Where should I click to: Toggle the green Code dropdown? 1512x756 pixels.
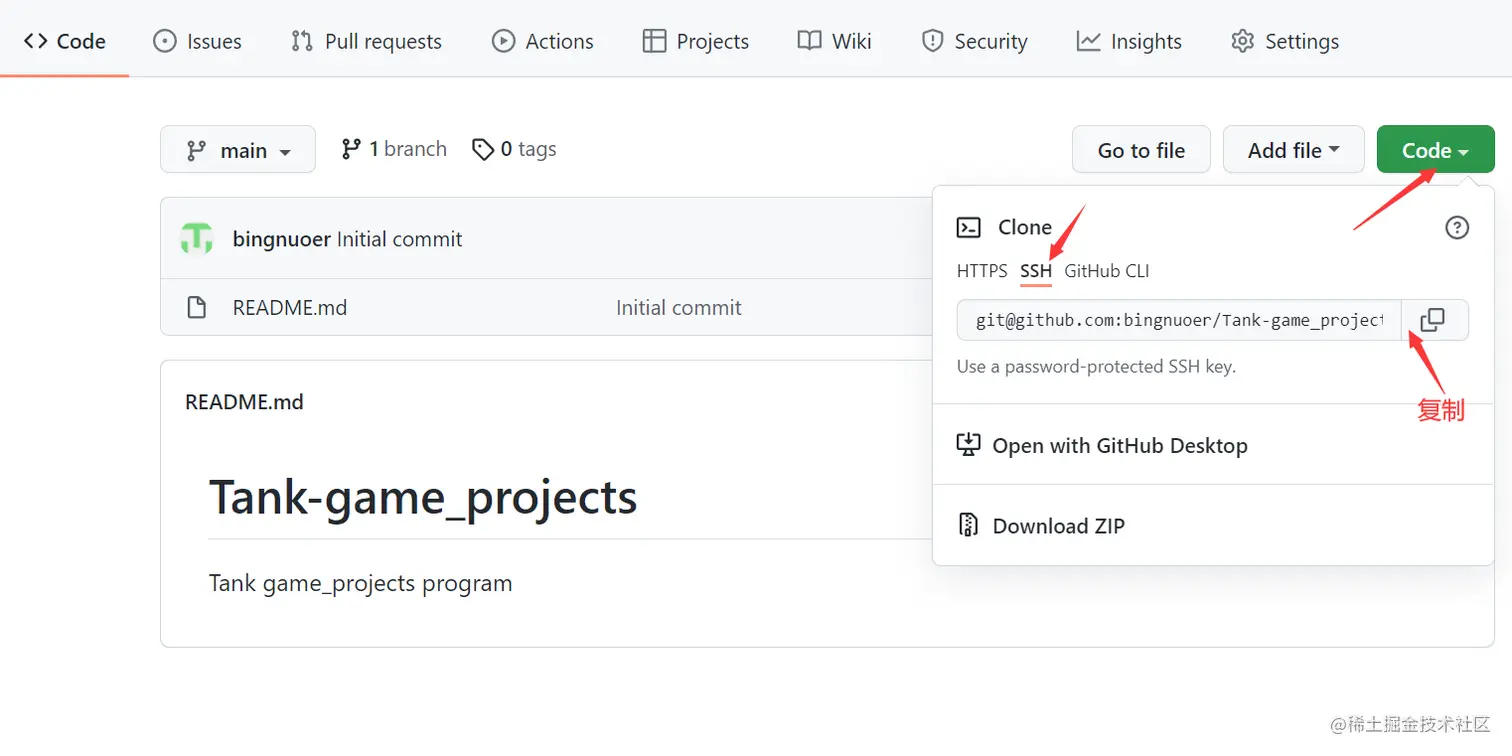pyautogui.click(x=1435, y=150)
